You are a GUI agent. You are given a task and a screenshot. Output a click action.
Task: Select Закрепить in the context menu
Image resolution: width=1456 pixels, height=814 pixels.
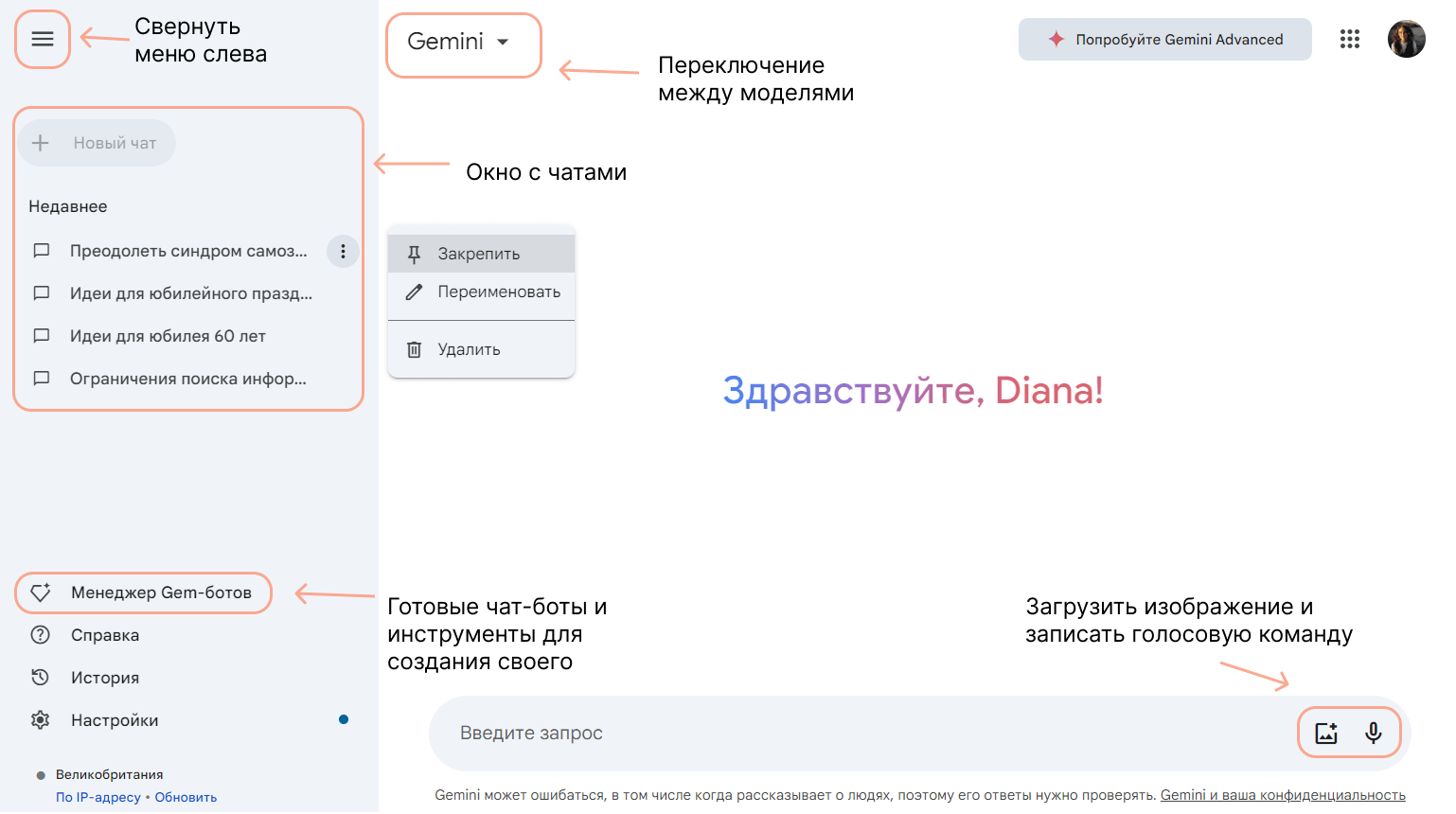click(x=479, y=254)
